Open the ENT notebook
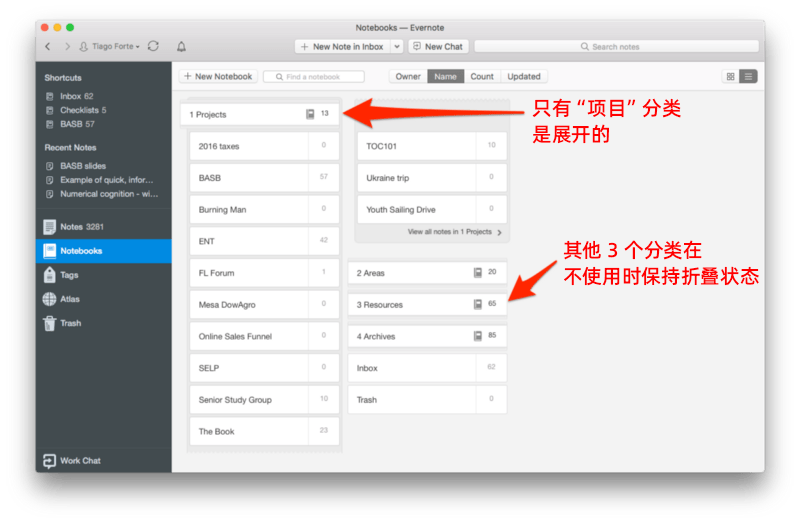The height and width of the screenshot is (523, 800). pyautogui.click(x=264, y=241)
